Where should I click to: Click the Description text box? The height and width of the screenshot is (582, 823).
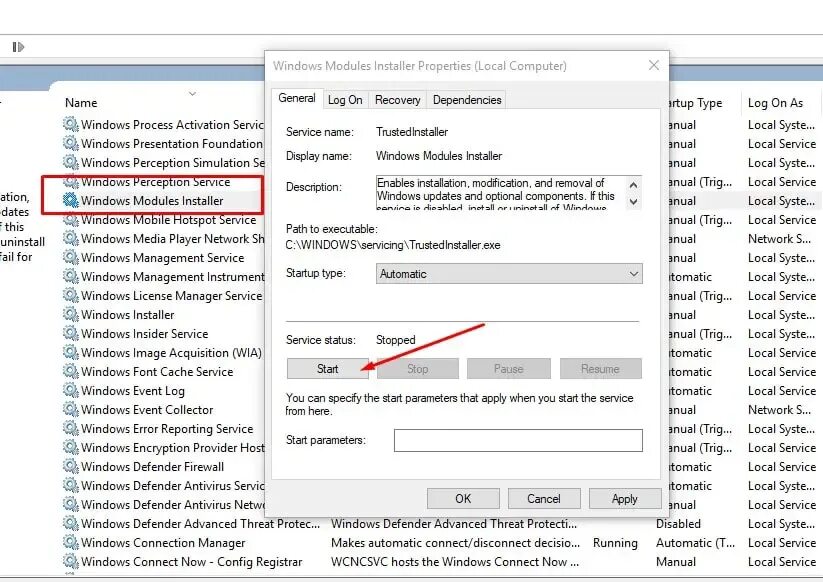tap(501, 193)
